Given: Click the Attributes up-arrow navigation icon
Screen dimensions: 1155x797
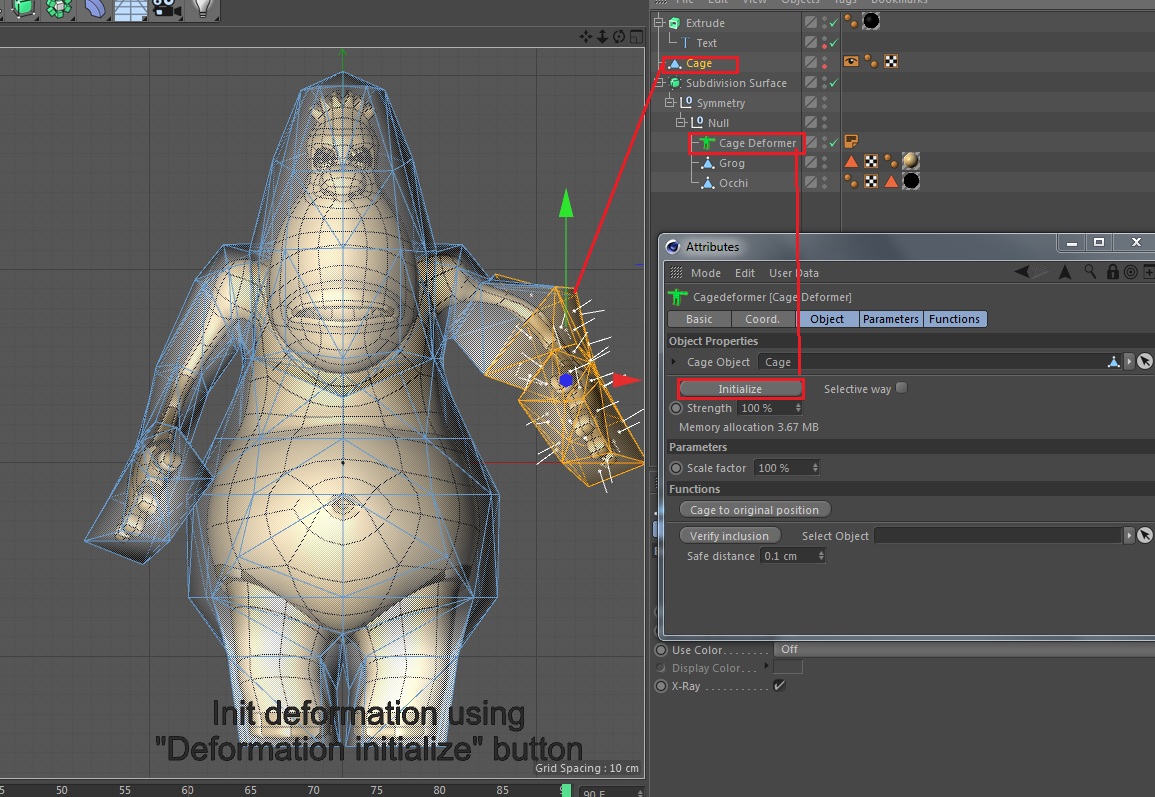Looking at the screenshot, I should pyautogui.click(x=1065, y=272).
